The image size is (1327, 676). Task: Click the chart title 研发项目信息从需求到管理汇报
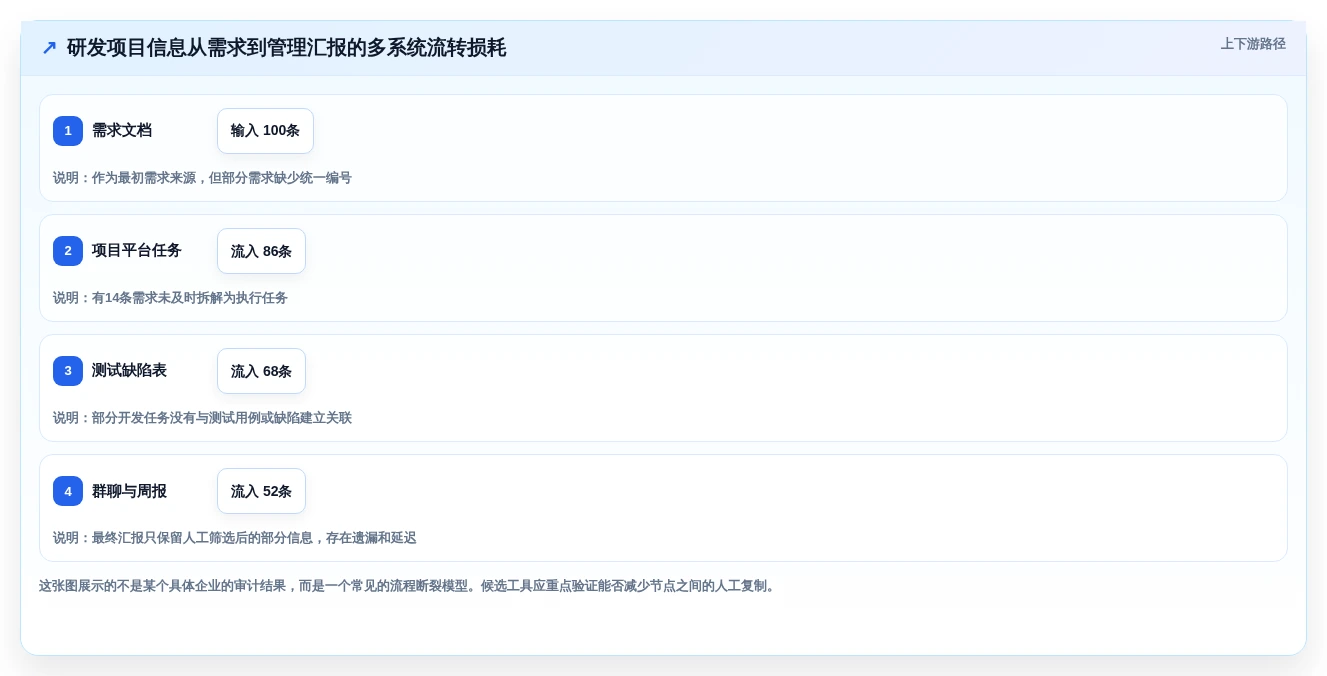(x=286, y=48)
